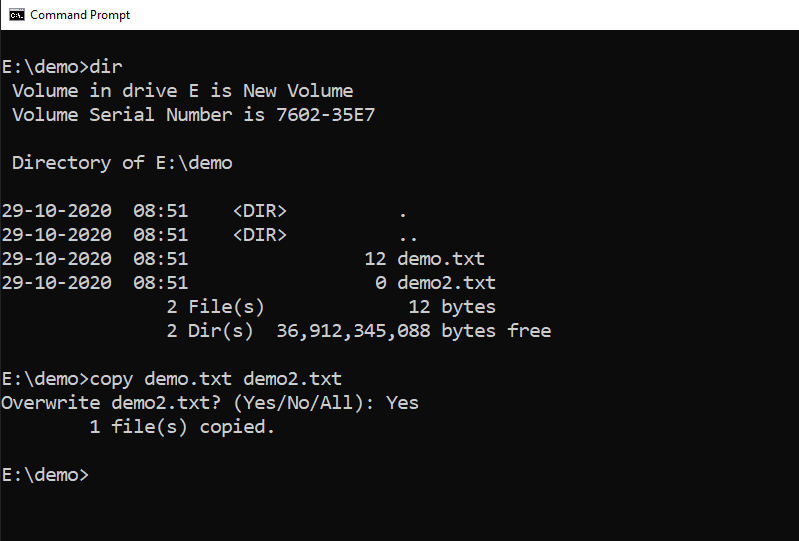Click the demo2.txt filename in directory listing
This screenshot has height=541, width=799.
point(446,283)
